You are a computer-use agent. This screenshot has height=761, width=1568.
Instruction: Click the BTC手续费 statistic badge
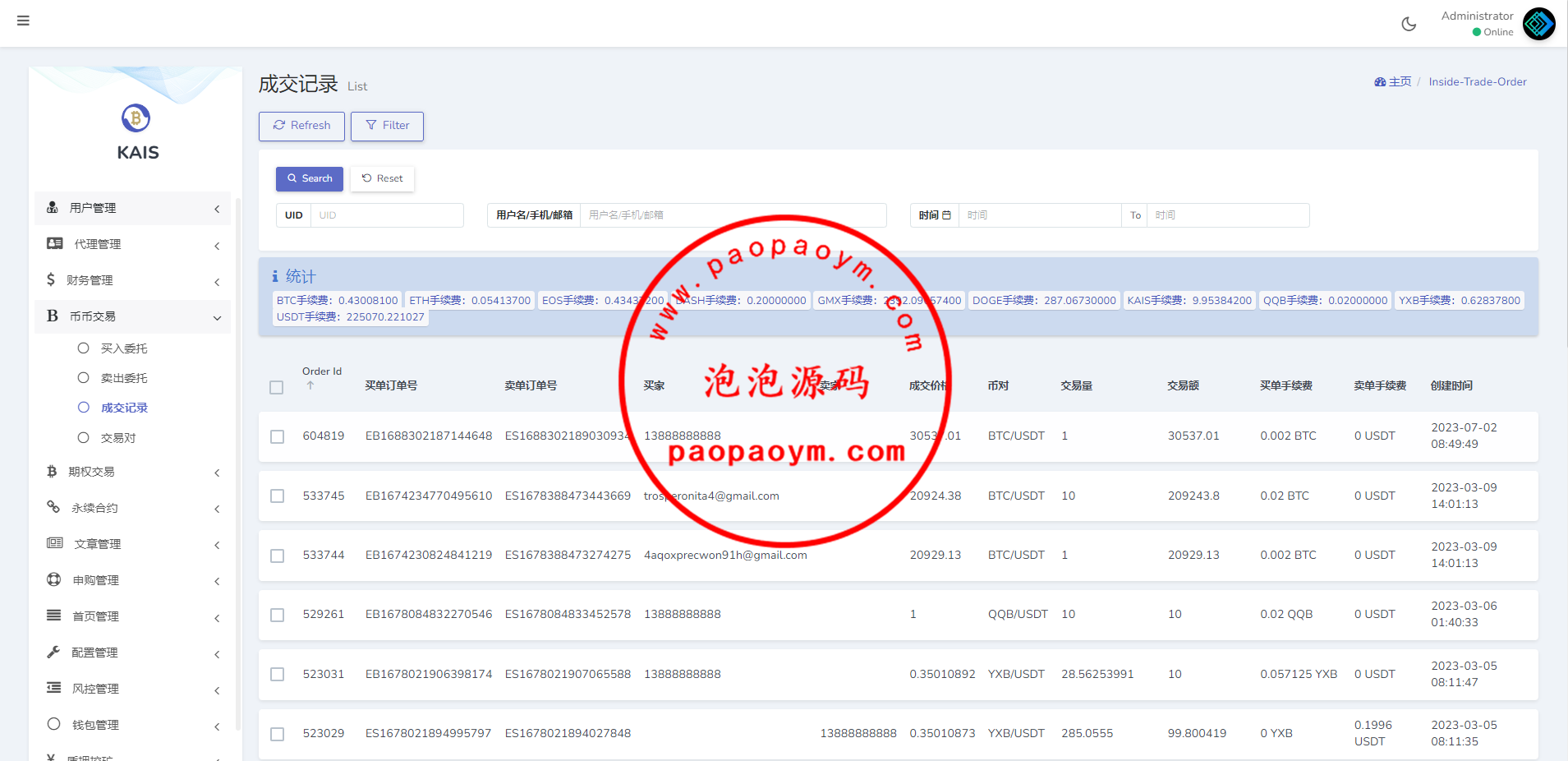338,301
